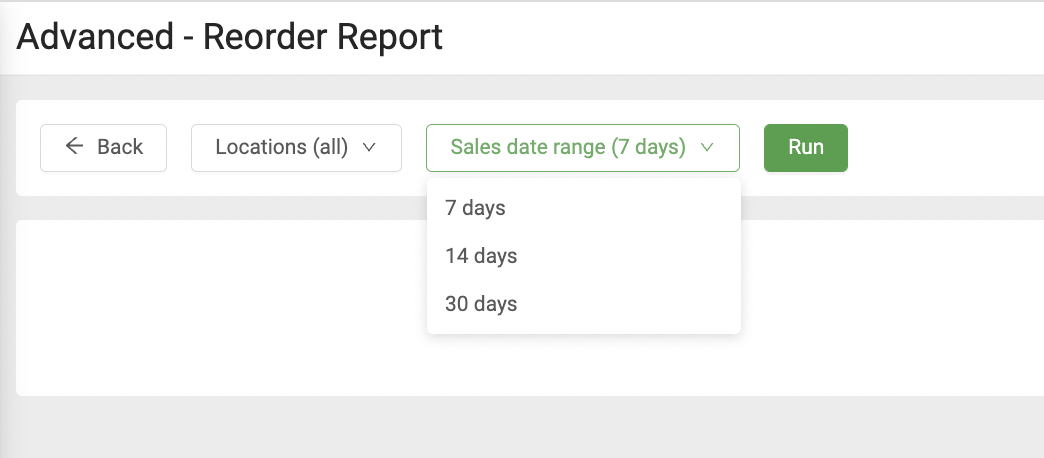Click the chevron icon beside Sales date range
This screenshot has width=1044, height=458.
[707, 147]
